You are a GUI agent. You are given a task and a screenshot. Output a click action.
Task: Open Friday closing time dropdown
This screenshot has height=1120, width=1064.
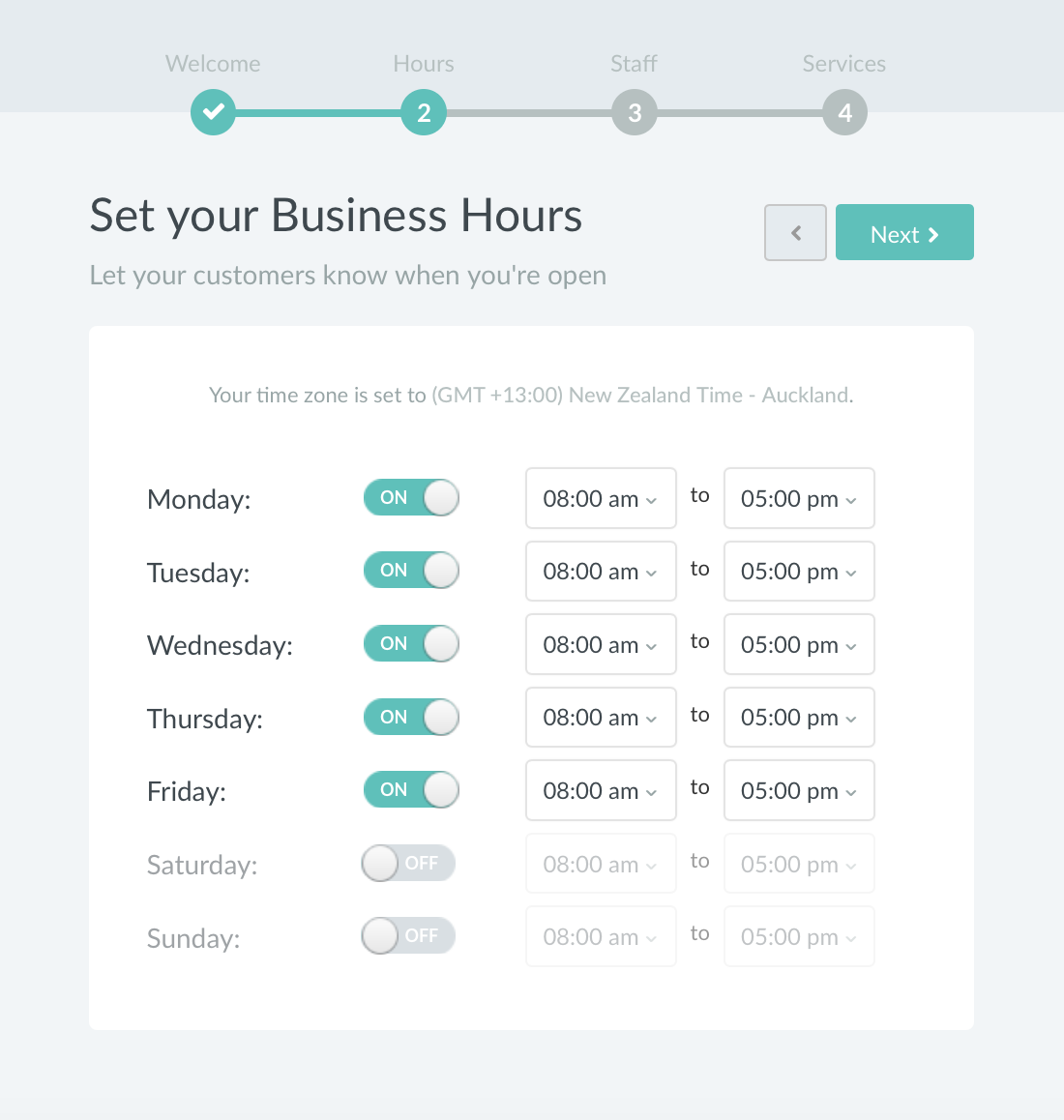(x=799, y=791)
